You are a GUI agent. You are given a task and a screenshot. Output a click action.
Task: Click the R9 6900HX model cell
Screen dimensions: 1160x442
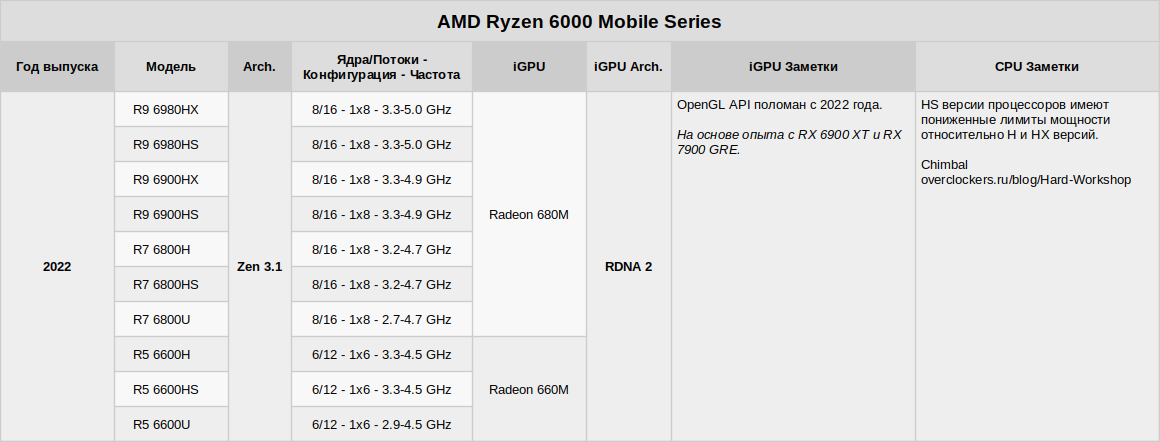coord(166,180)
